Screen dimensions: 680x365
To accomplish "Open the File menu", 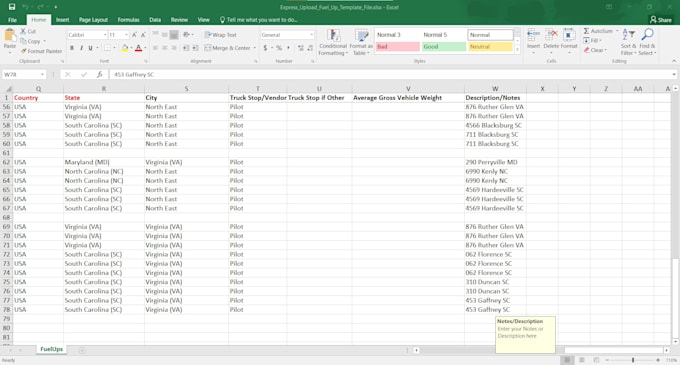I will click(13, 20).
